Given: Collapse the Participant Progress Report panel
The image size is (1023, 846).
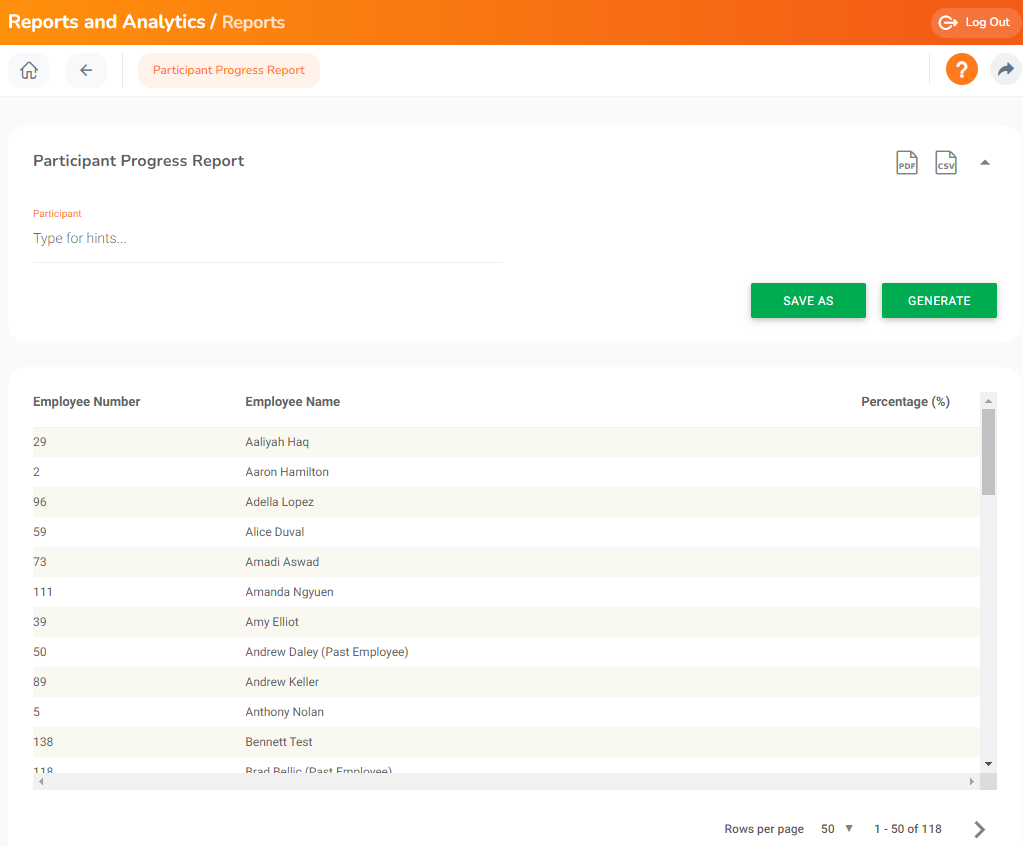Looking at the screenshot, I should 985,162.
